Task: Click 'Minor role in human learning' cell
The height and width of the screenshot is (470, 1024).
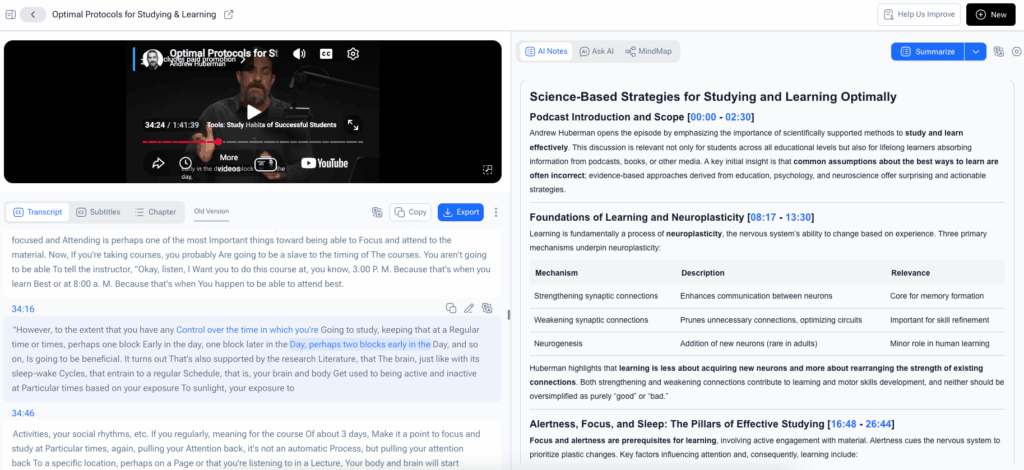Action: click(939, 343)
